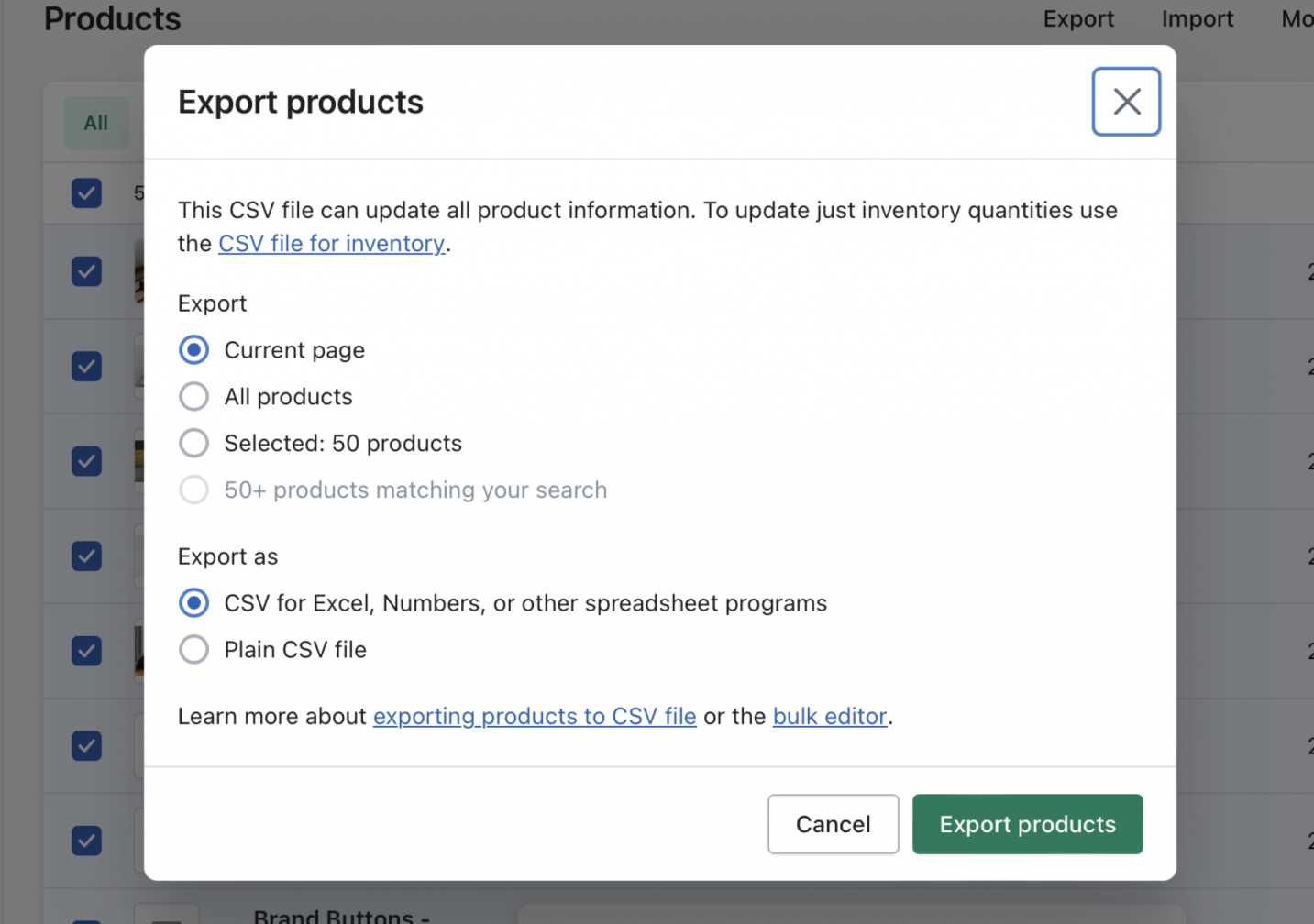Viewport: 1314px width, 924px height.
Task: Toggle the select-all checkbox in the table header
Action: point(86,193)
